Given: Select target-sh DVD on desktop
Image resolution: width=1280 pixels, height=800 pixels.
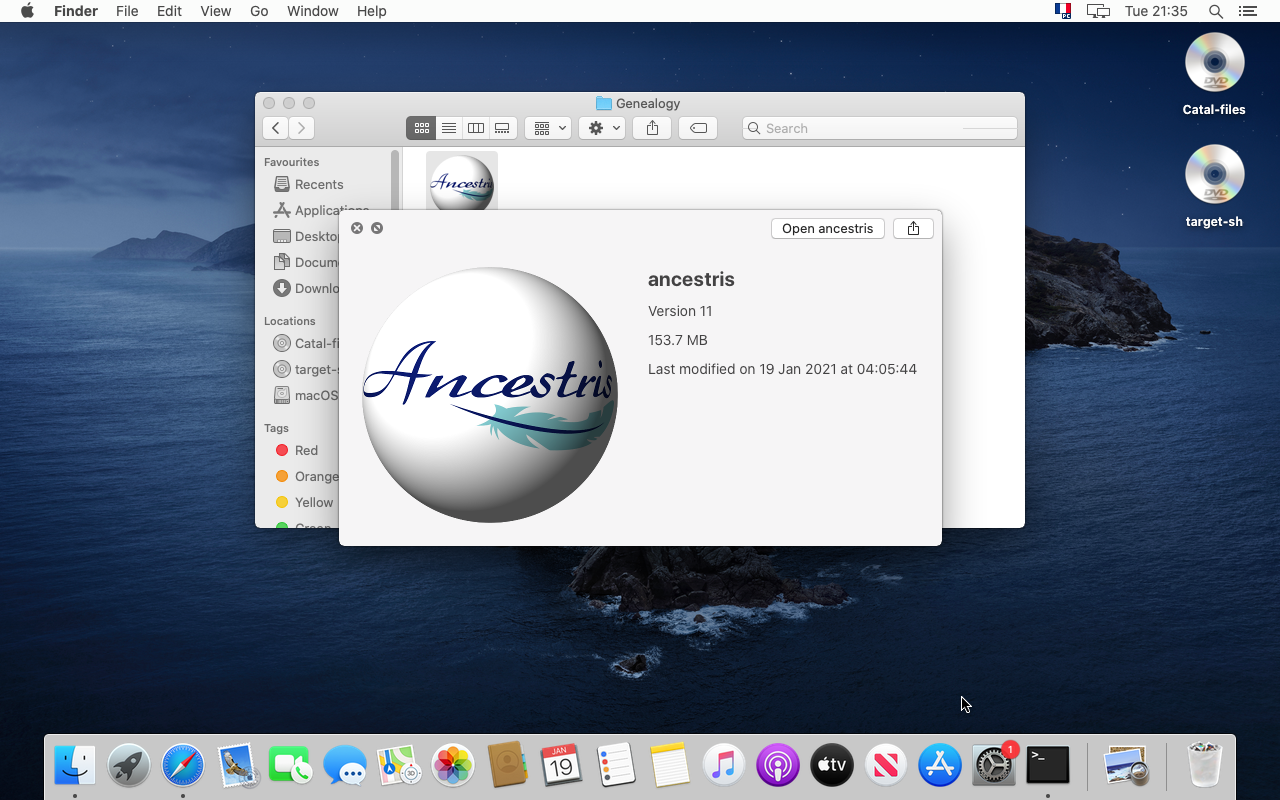Looking at the screenshot, I should pos(1214,186).
